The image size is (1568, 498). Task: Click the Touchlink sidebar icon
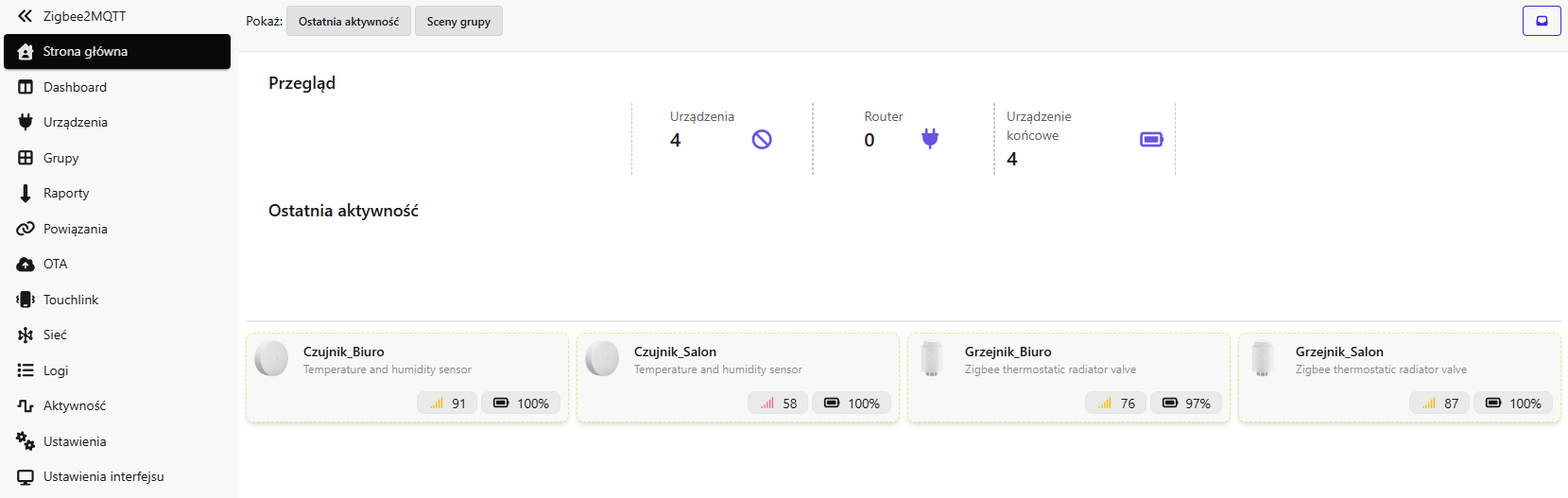[26, 300]
